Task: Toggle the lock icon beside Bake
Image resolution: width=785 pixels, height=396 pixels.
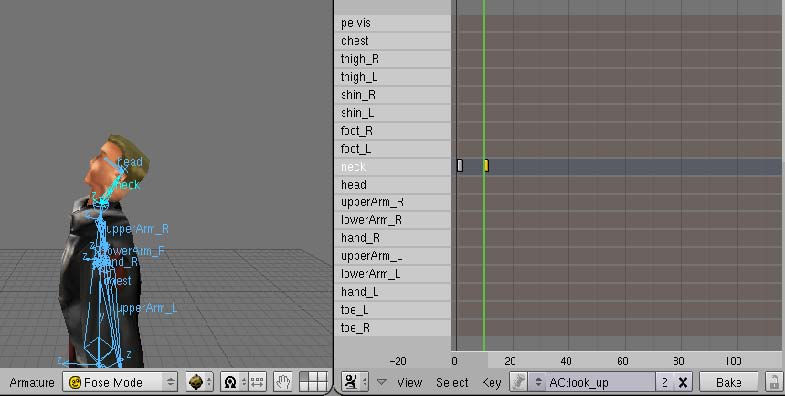Action: click(x=773, y=382)
